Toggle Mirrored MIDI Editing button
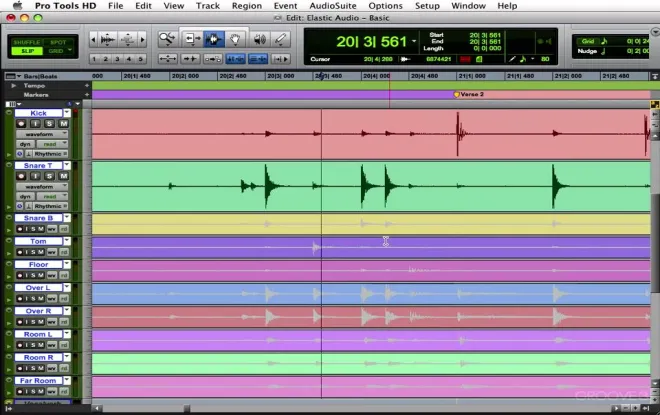The width and height of the screenshot is (660, 415). pos(213,59)
